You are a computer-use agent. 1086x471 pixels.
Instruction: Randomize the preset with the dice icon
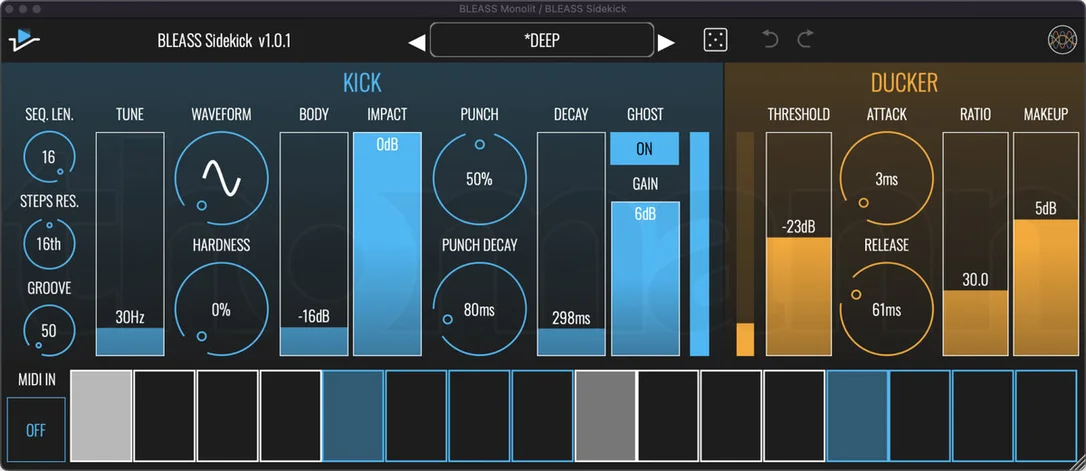[x=715, y=40]
